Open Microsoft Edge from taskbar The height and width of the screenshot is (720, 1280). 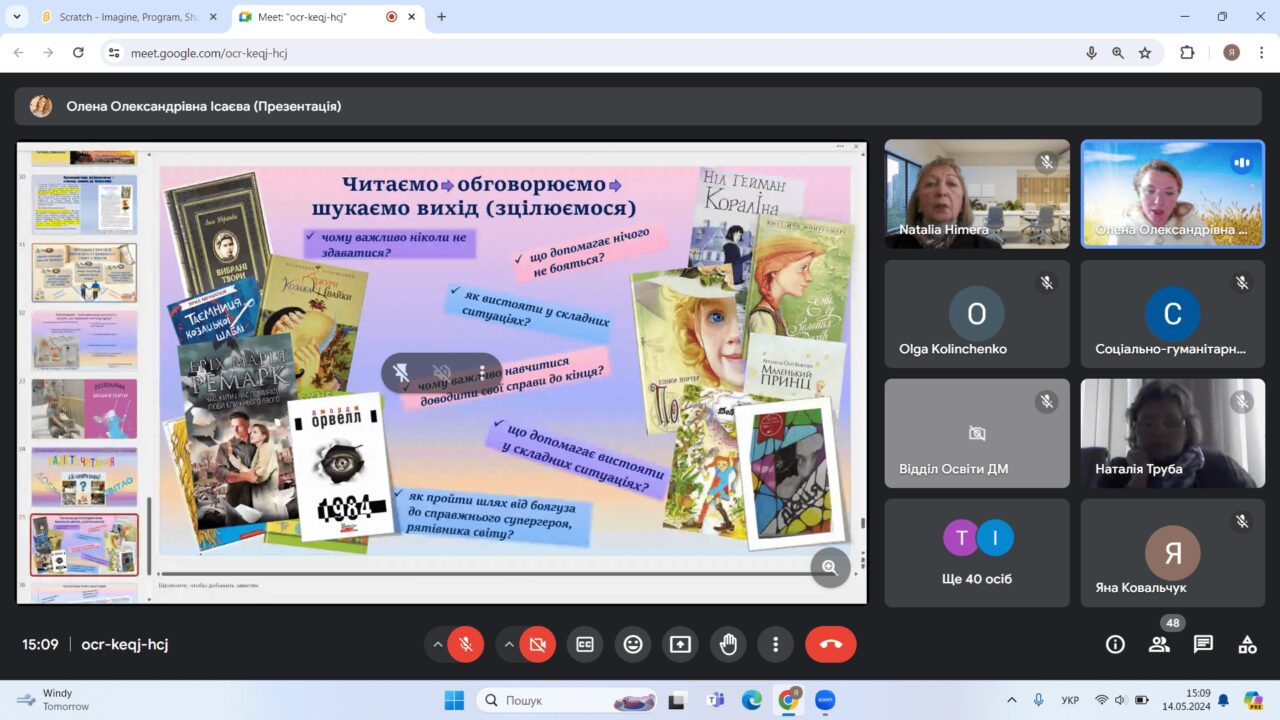pos(752,700)
